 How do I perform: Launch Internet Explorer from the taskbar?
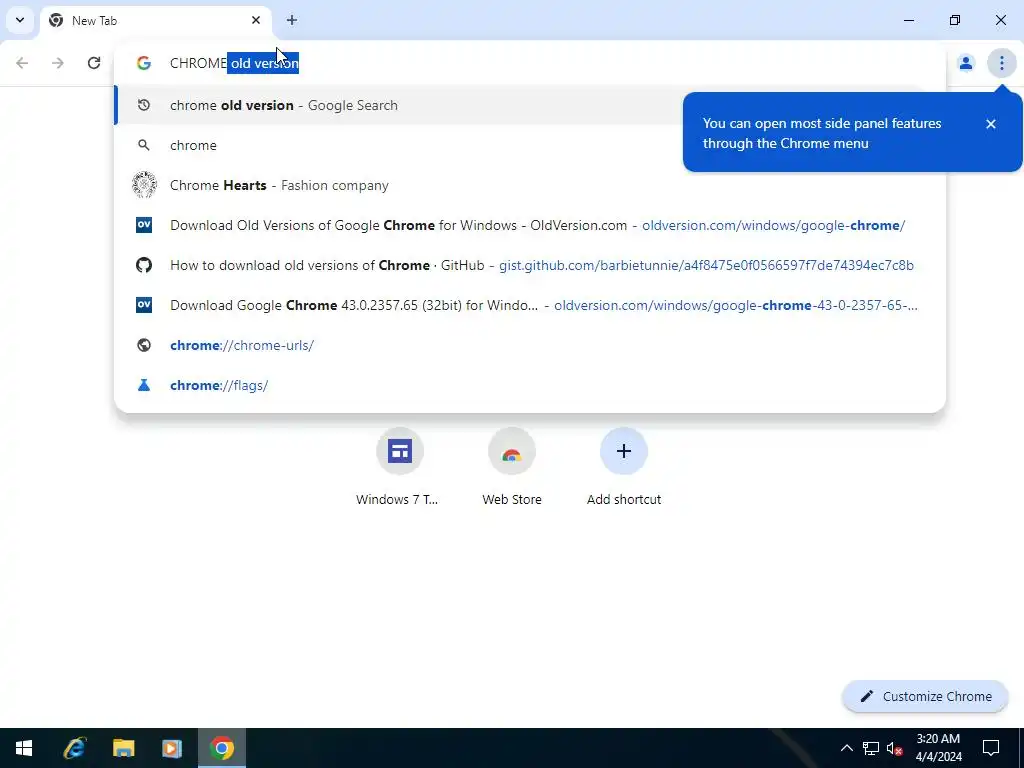74,748
